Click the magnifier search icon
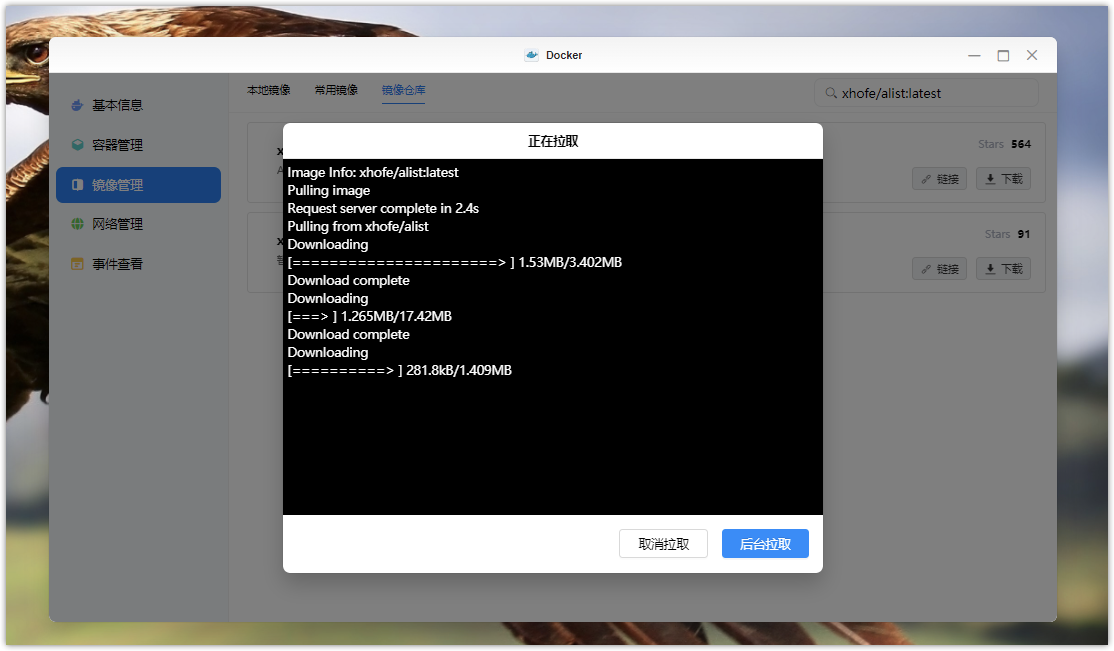This screenshot has height=651, width=1114. (831, 93)
